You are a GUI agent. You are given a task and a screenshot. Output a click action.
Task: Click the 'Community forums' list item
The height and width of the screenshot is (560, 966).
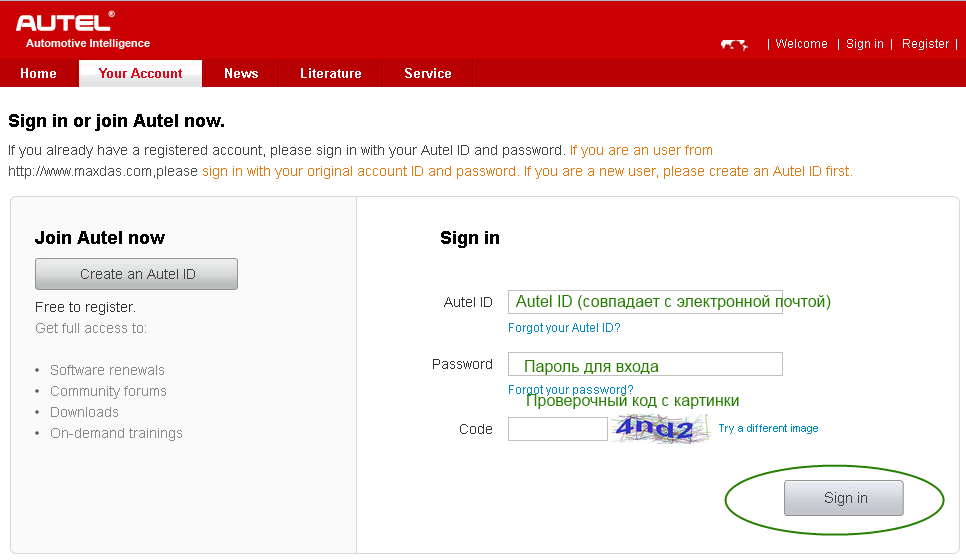coord(108,391)
